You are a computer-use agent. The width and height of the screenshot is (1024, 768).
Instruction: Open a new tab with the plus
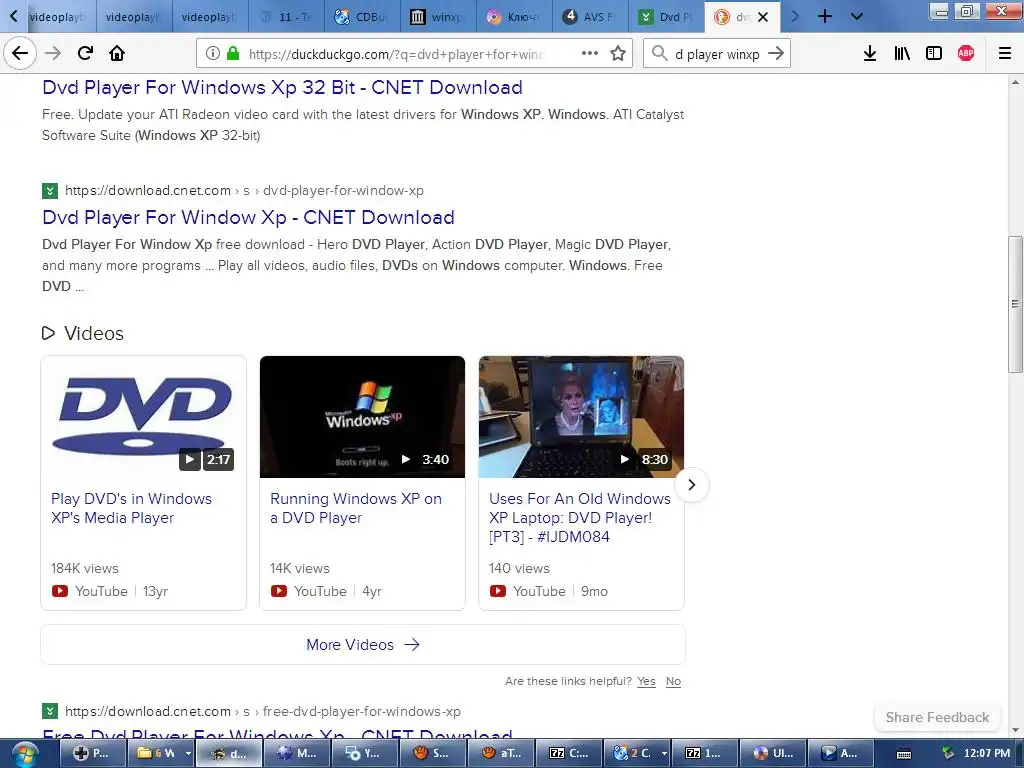(x=825, y=16)
